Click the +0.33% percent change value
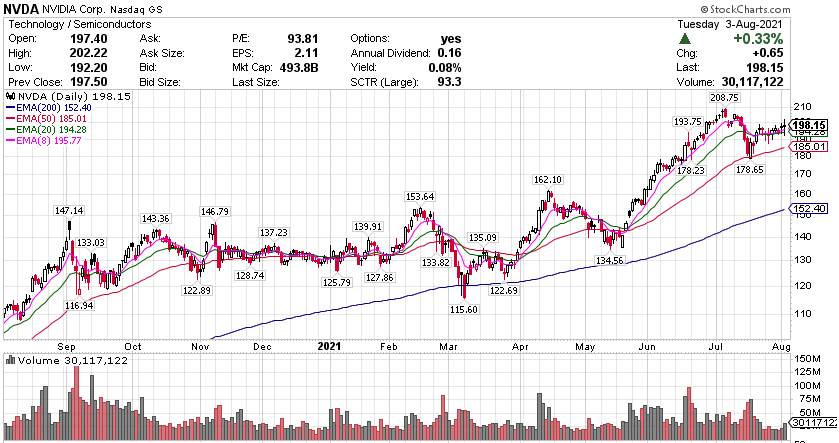 (x=759, y=39)
